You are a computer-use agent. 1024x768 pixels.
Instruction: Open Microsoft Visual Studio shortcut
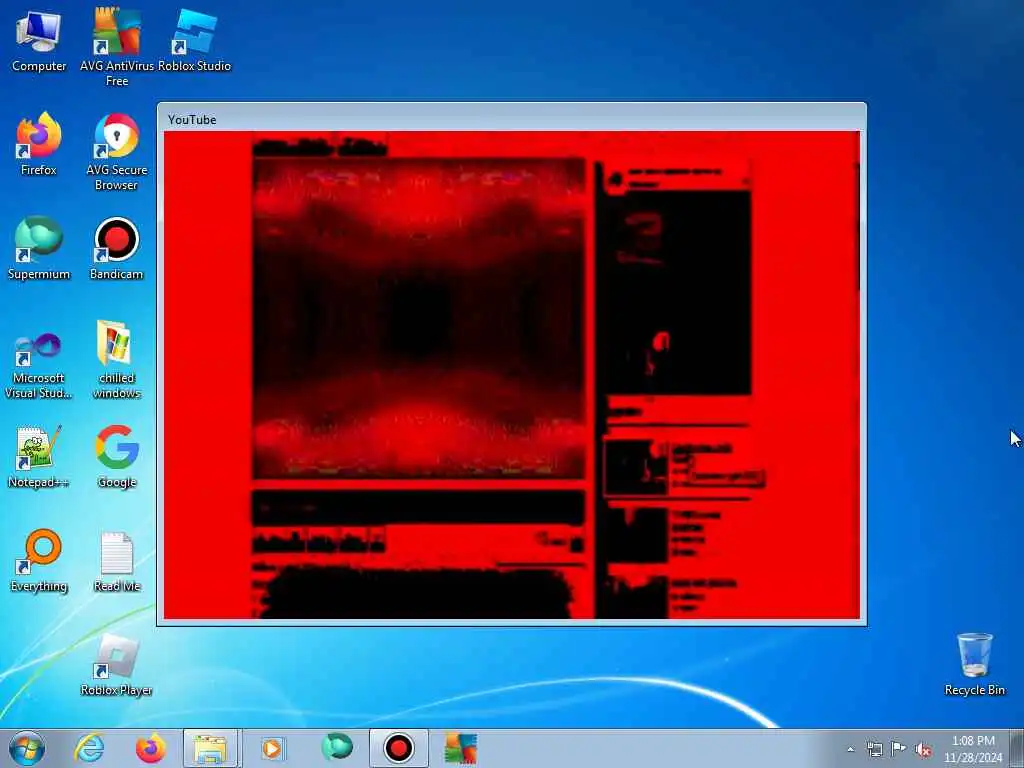(39, 366)
